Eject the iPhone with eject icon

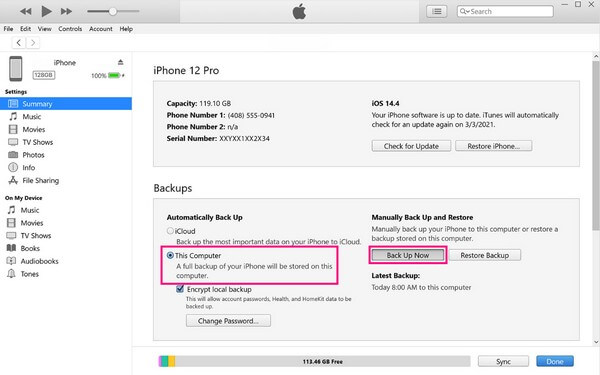point(121,62)
